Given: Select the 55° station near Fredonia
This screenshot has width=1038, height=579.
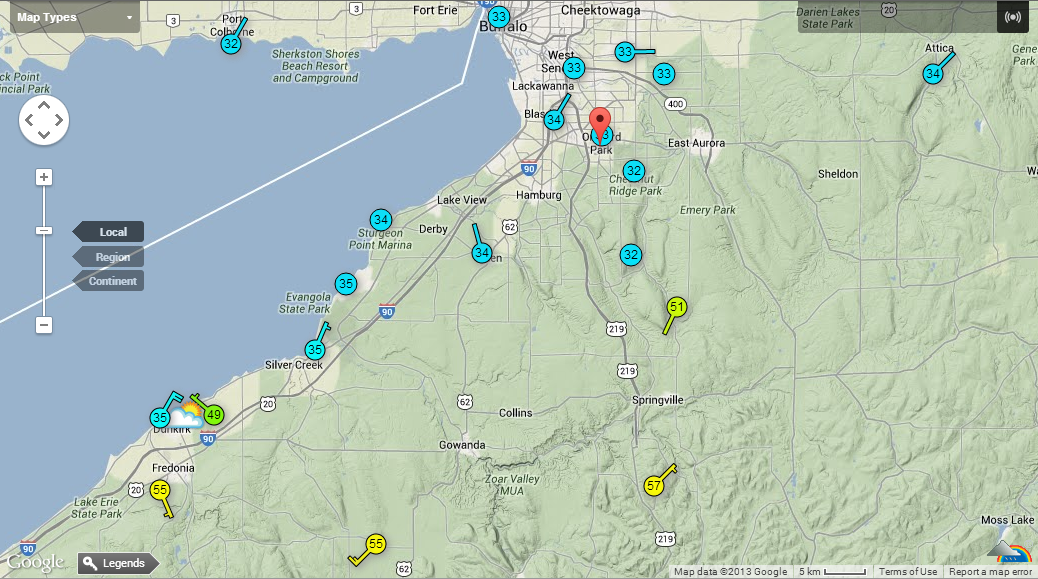Looking at the screenshot, I should [x=160, y=490].
